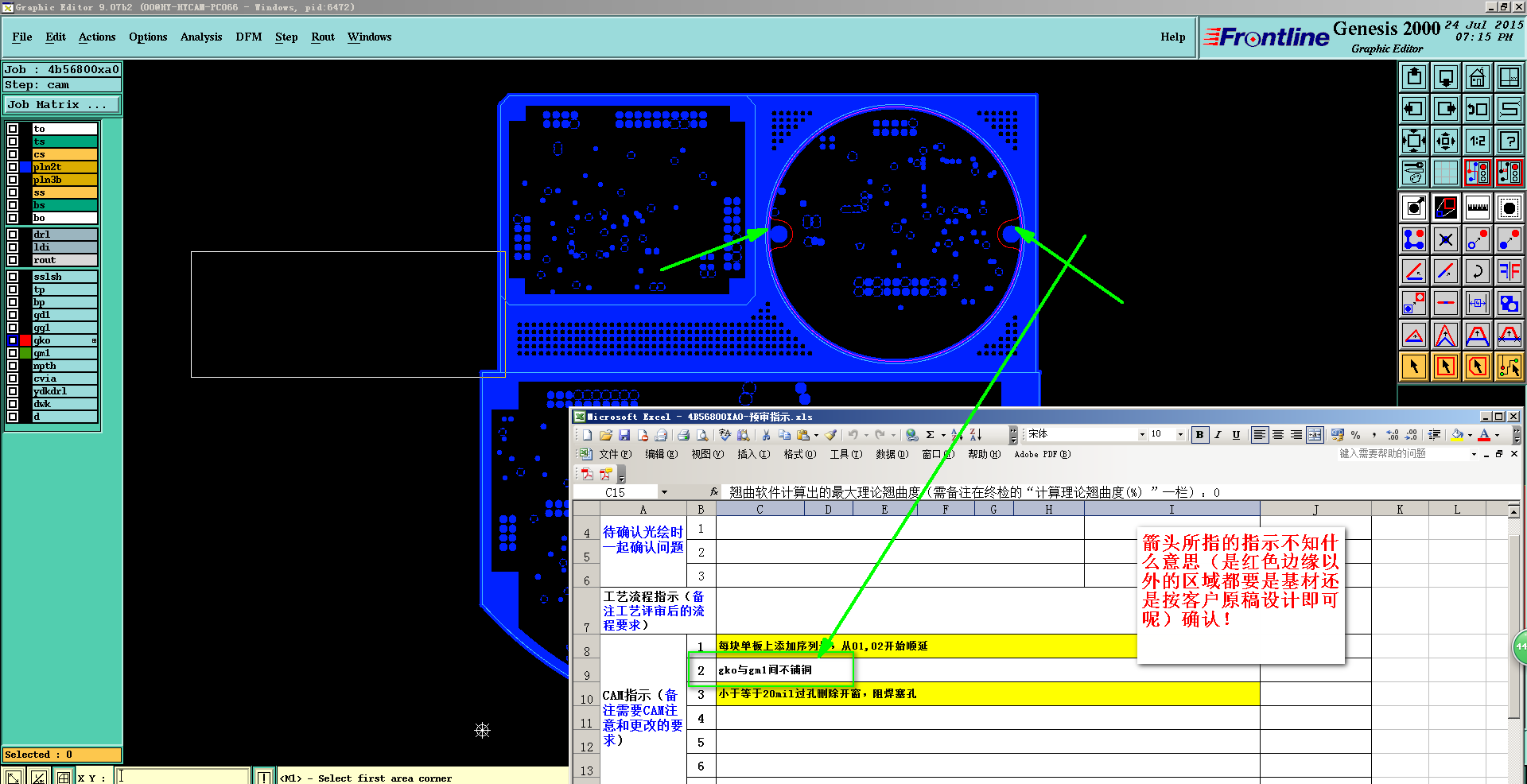
Task: Toggle Bold formatting in Excel
Action: [1199, 435]
